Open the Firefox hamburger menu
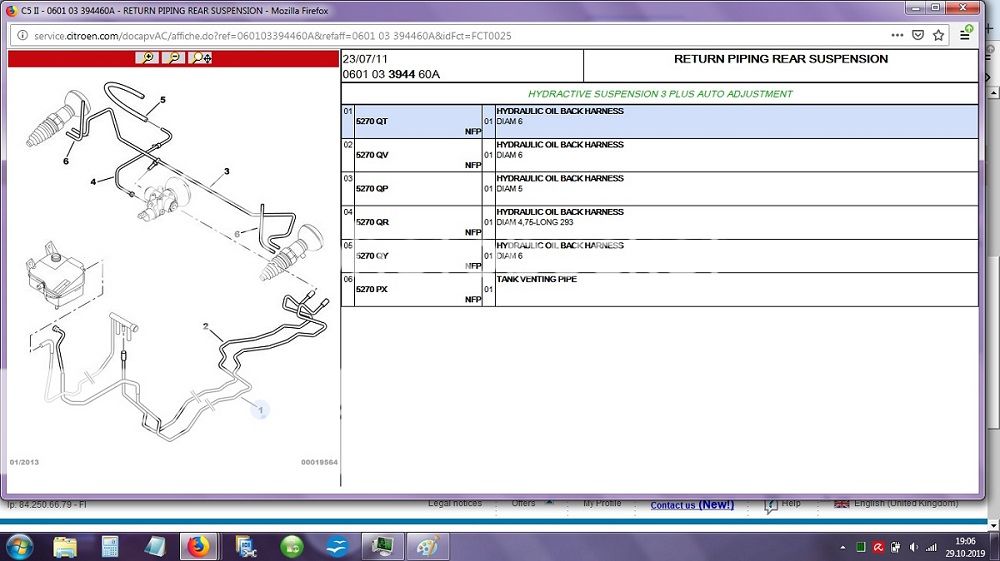Image resolution: width=1000 pixels, height=561 pixels. [x=966, y=34]
